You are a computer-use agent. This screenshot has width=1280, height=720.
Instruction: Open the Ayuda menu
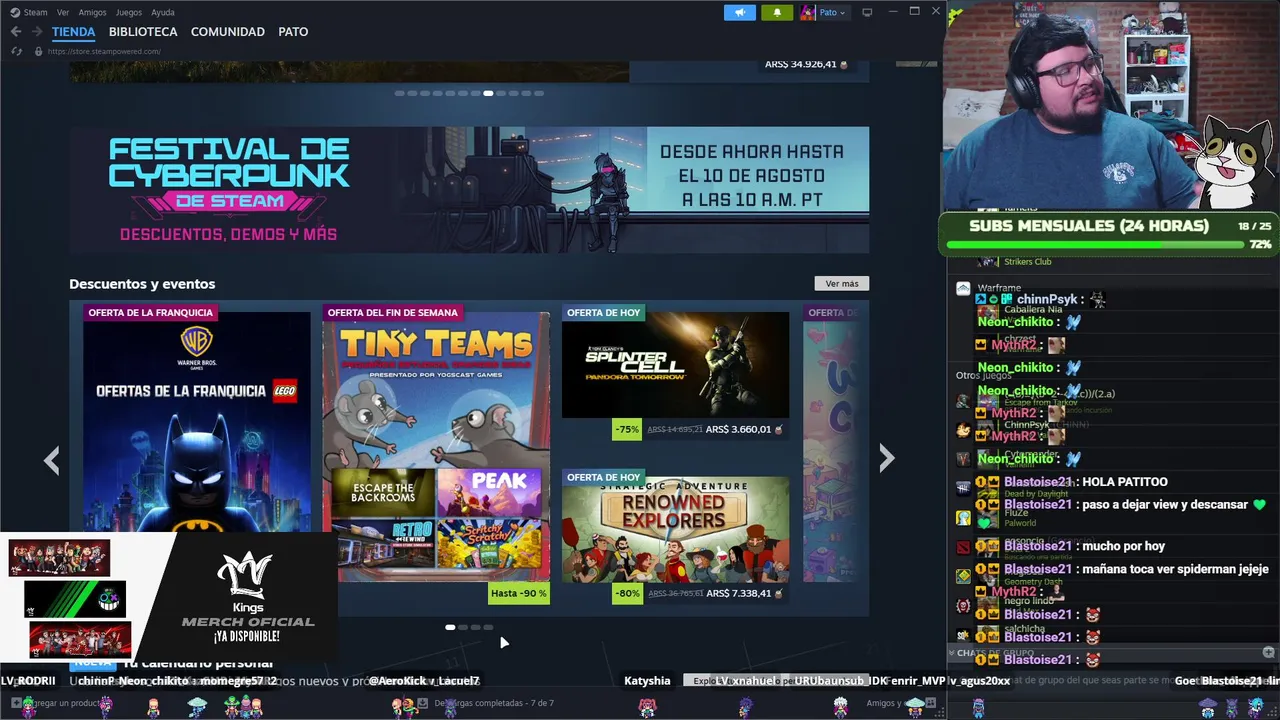[162, 12]
